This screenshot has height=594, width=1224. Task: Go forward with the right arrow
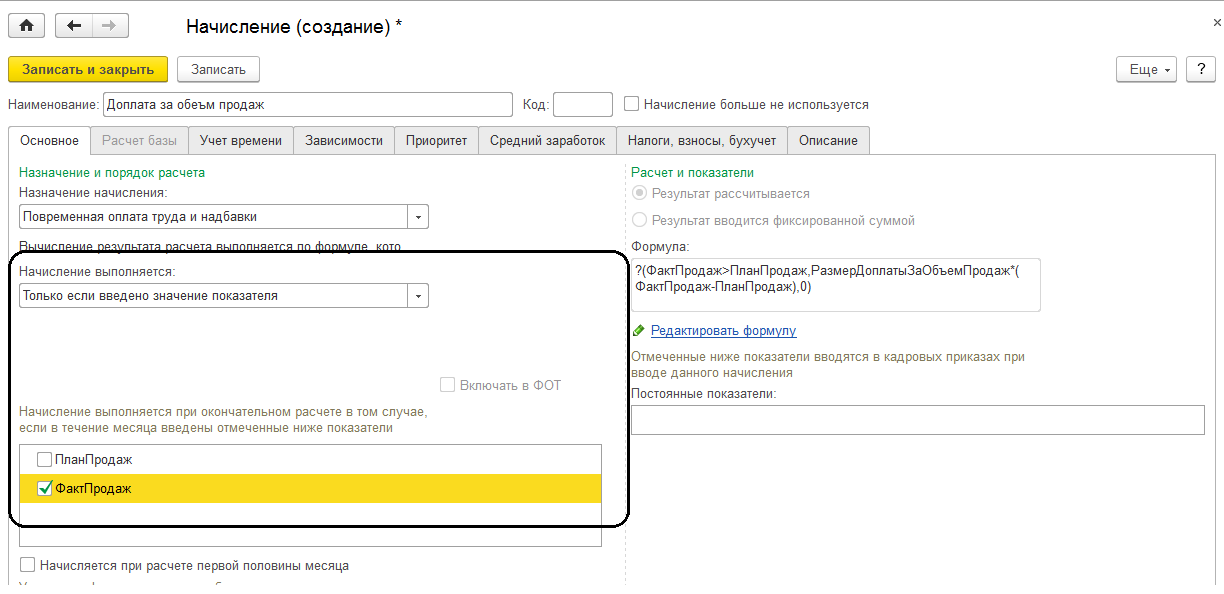point(110,26)
